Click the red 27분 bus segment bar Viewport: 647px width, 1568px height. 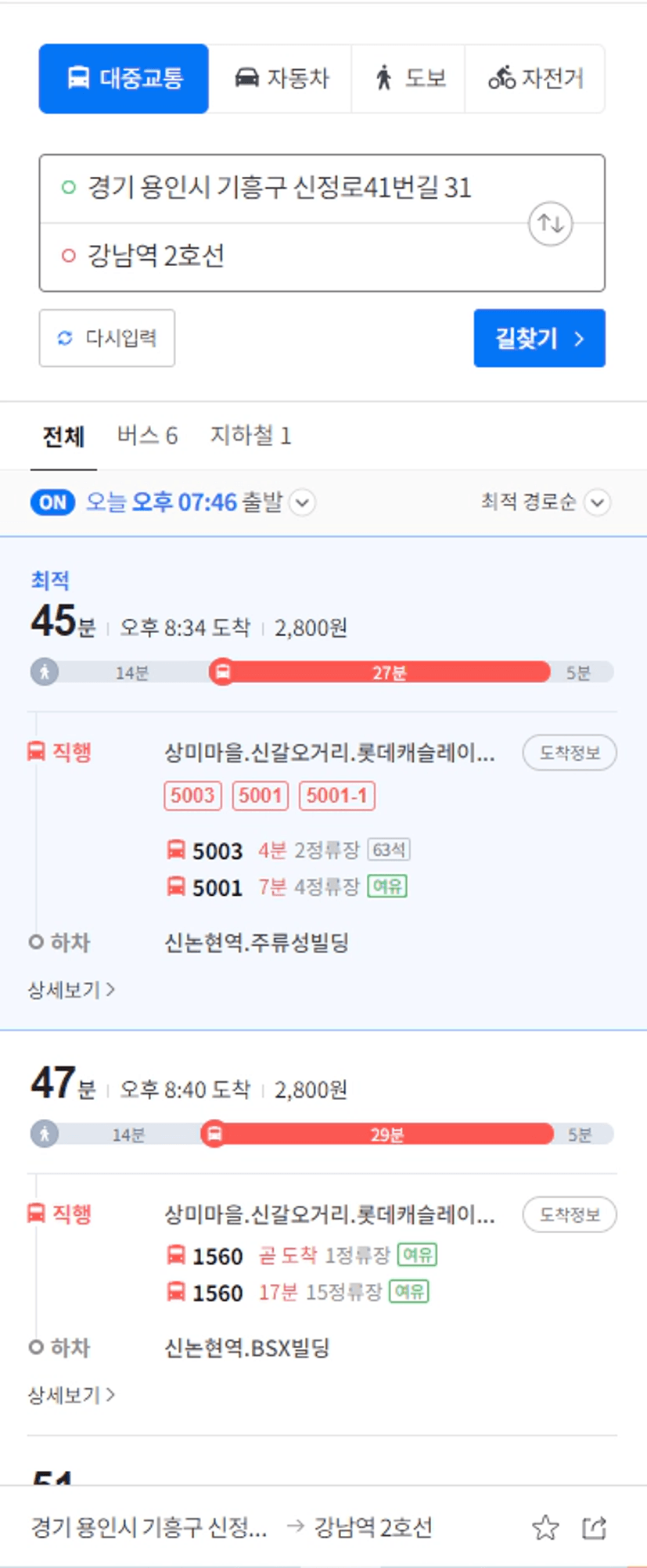pyautogui.click(x=387, y=672)
